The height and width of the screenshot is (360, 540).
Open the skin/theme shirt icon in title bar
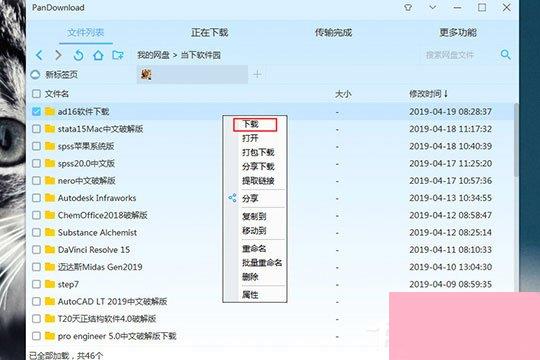click(x=408, y=7)
